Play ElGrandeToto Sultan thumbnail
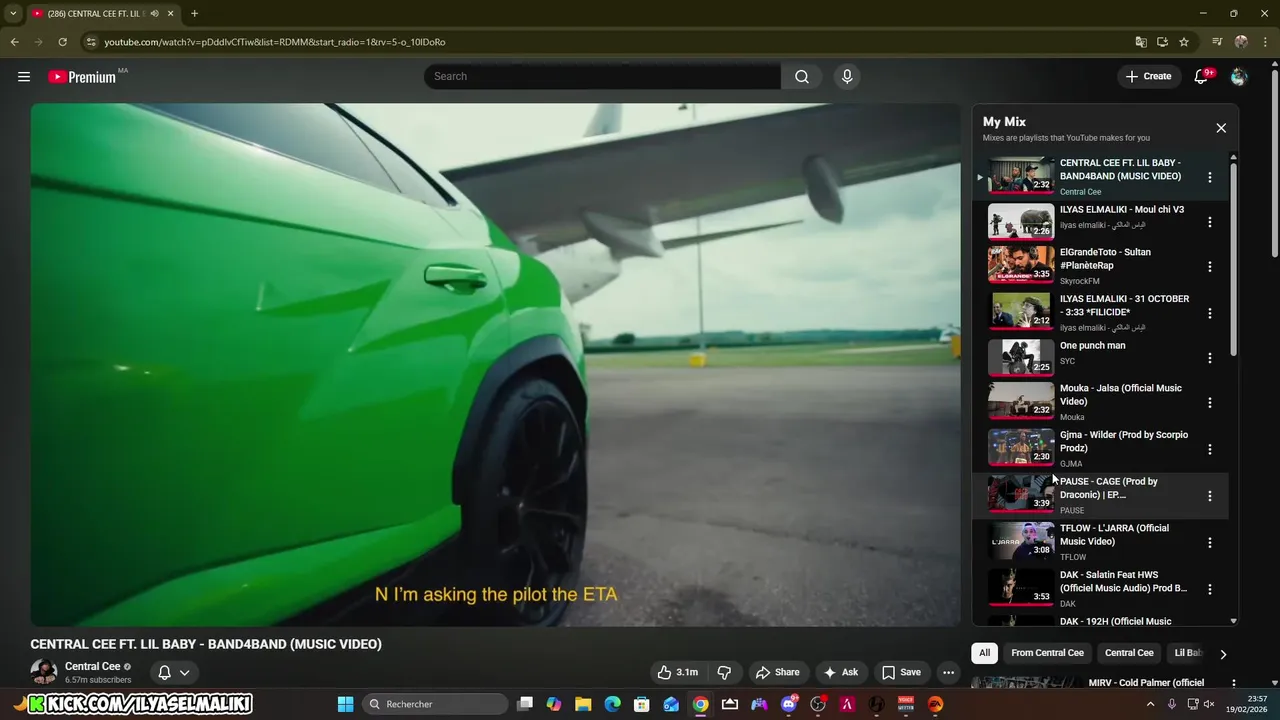The width and height of the screenshot is (1280, 720). tap(1021, 264)
